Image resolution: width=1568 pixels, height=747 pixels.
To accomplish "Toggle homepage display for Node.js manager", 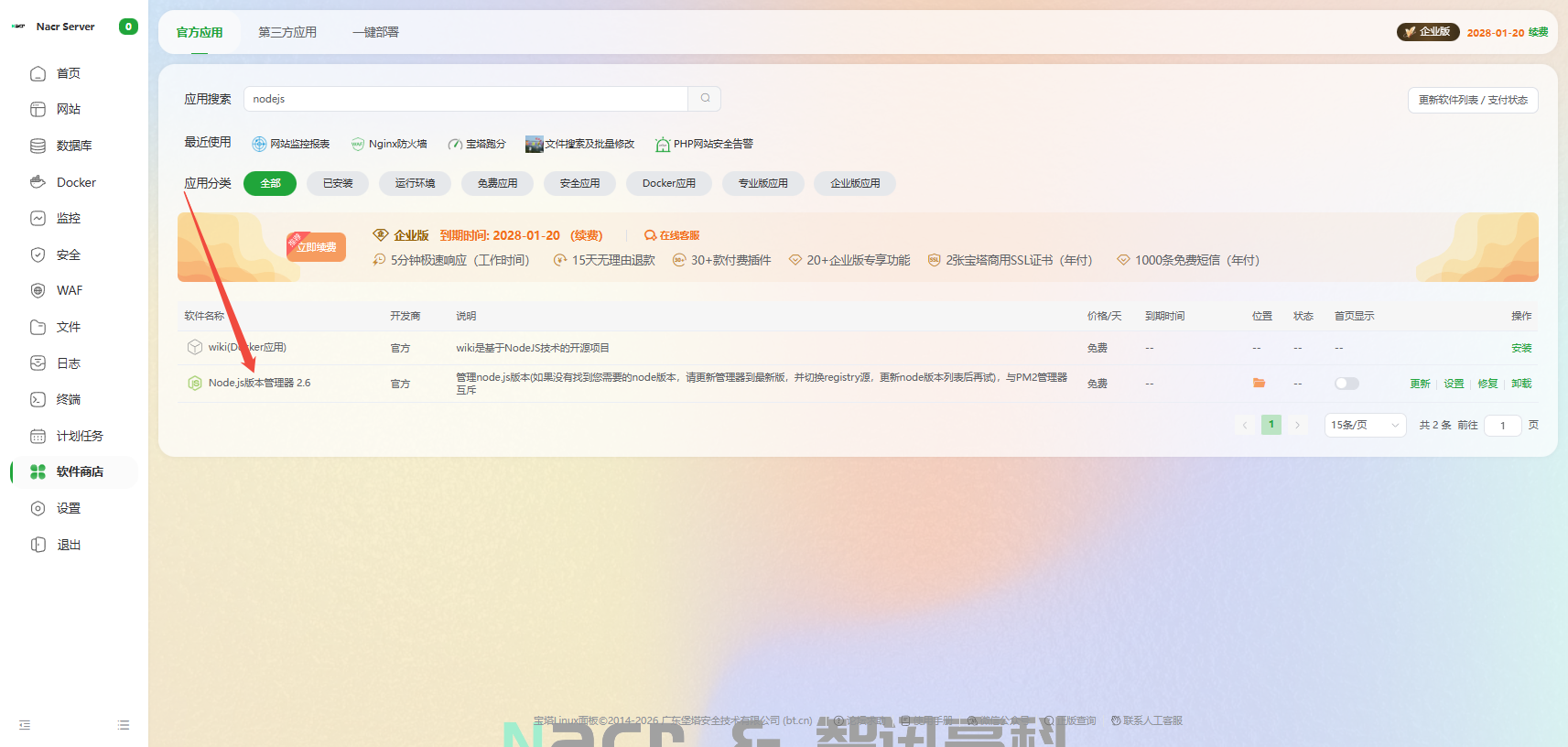I will click(x=1346, y=384).
